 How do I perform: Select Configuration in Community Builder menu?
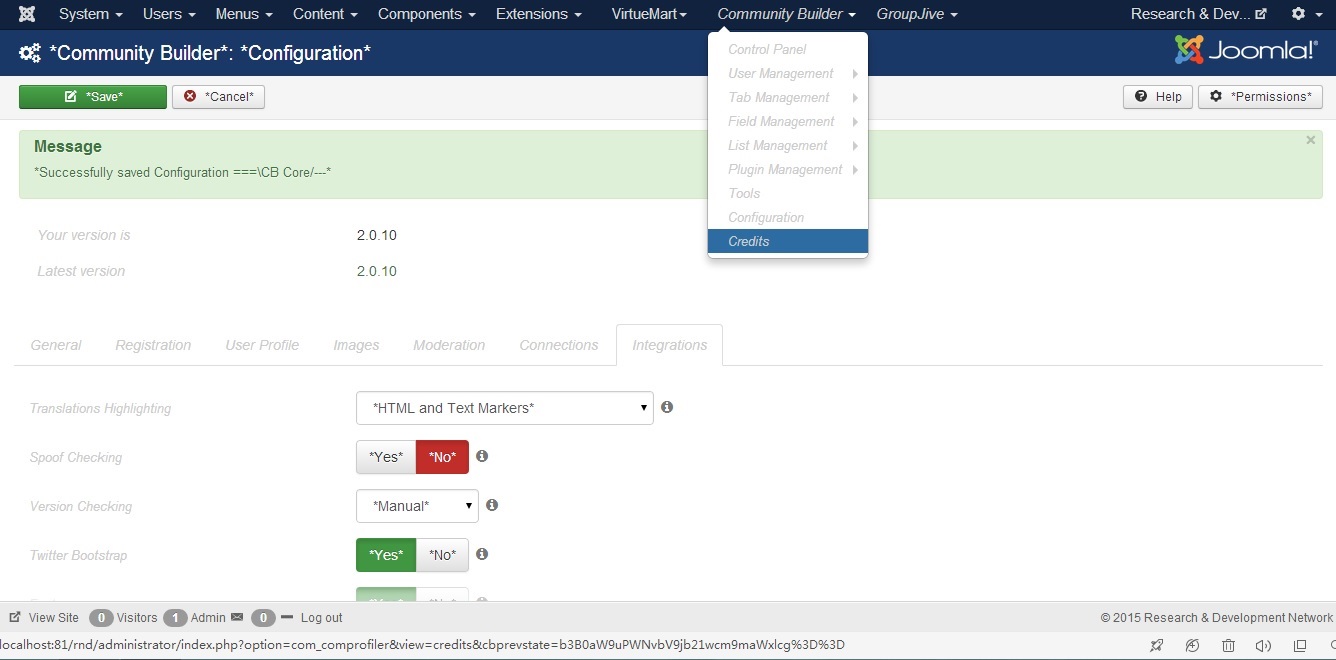(x=788, y=217)
